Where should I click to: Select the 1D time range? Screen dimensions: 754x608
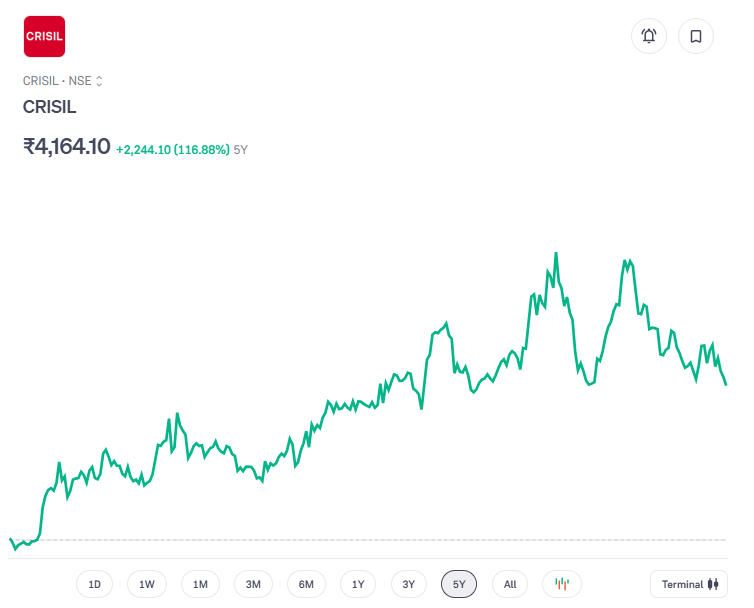95,584
